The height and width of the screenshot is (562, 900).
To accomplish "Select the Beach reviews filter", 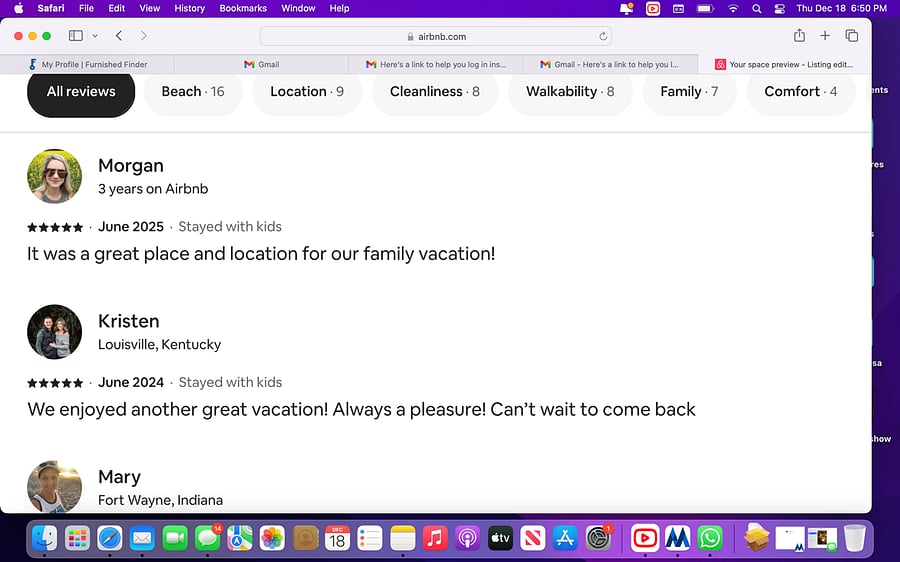I will coord(193,92).
